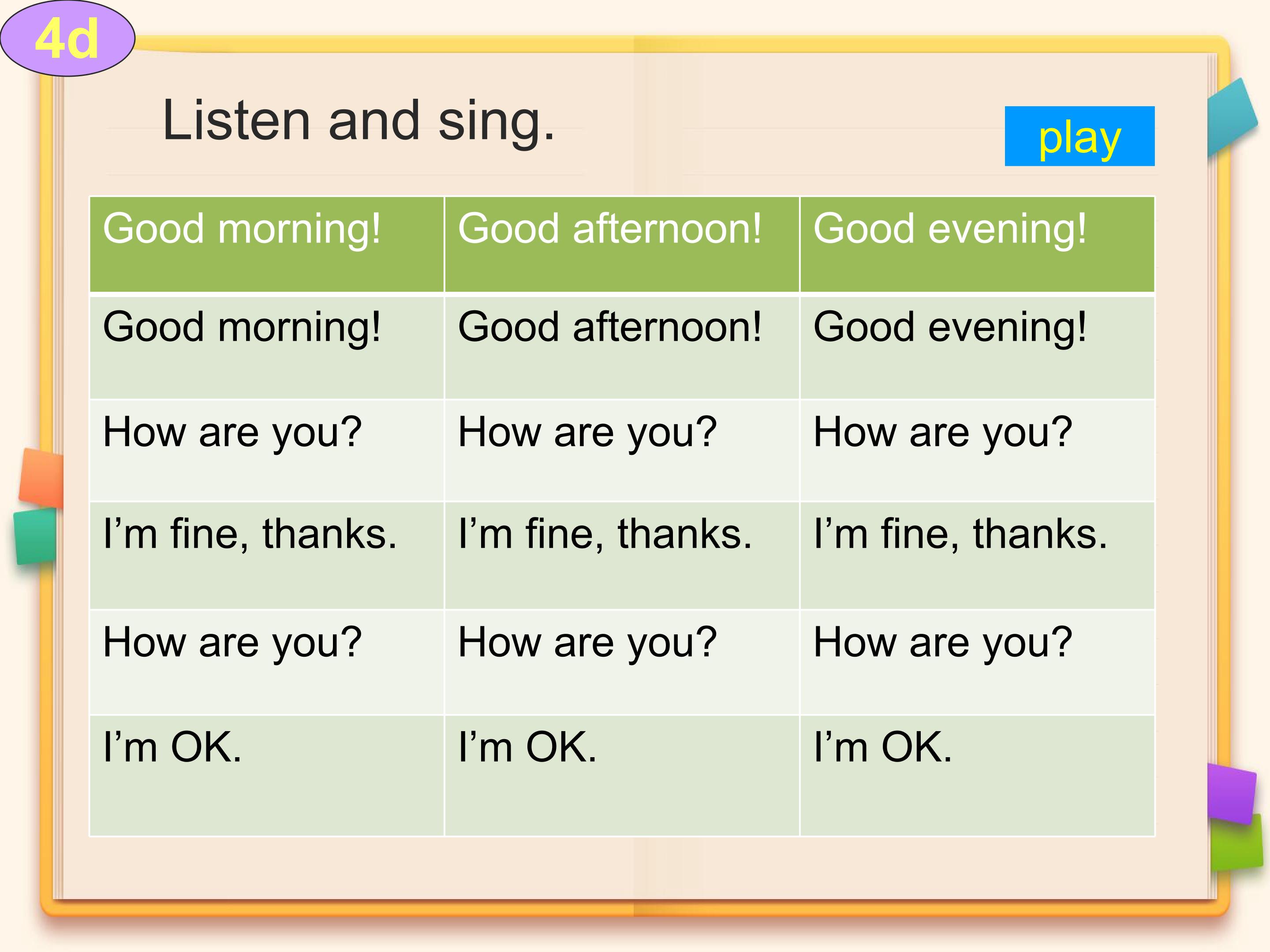The image size is (1270, 952).
Task: Click I'm fine, thanks. in afternoon column
Action: point(605,534)
